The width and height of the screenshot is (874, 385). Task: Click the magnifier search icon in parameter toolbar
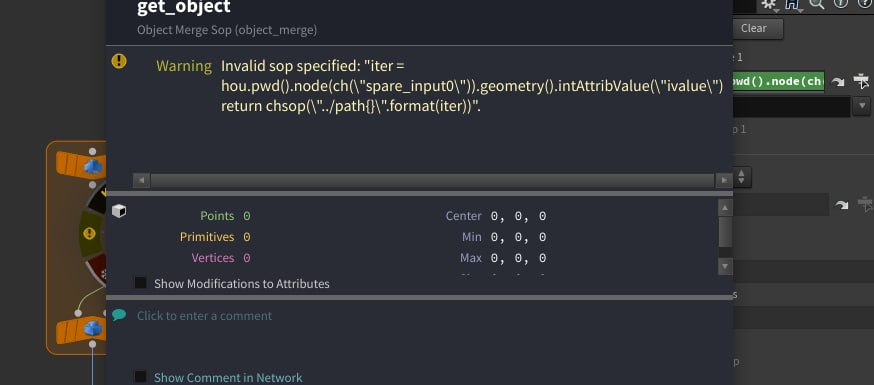pos(817,4)
